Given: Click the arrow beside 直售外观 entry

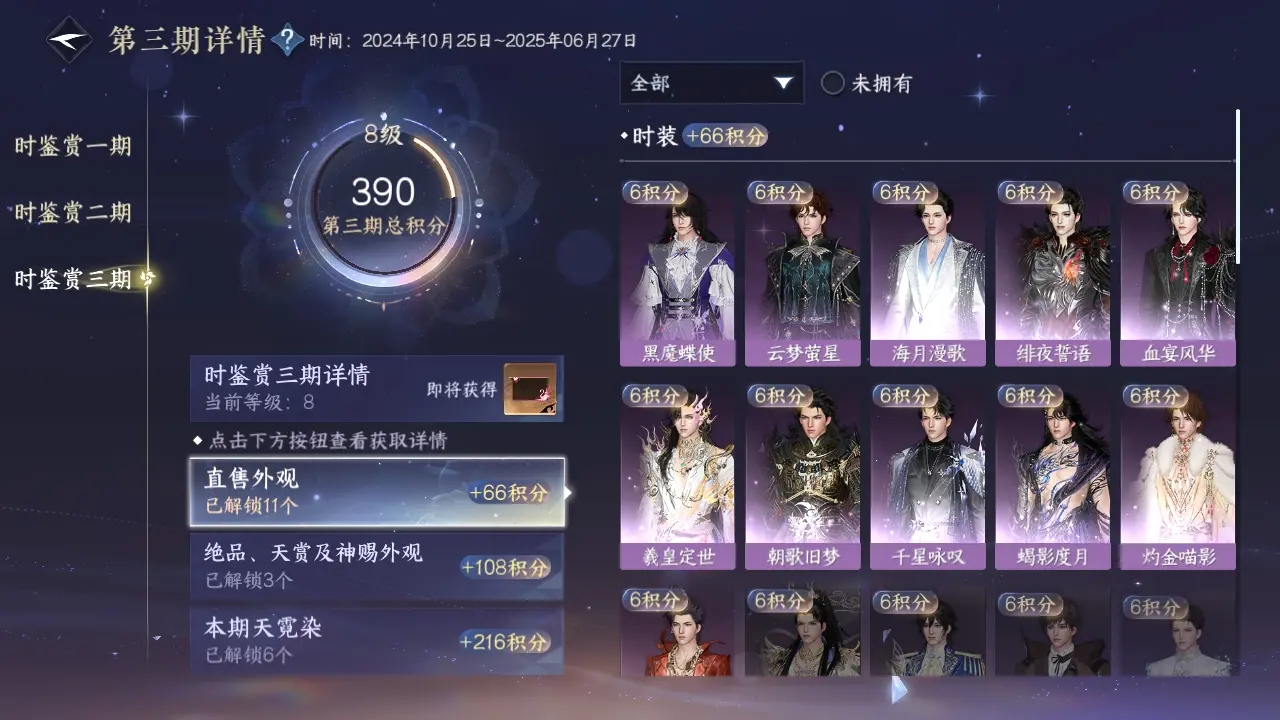Looking at the screenshot, I should pyautogui.click(x=568, y=492).
